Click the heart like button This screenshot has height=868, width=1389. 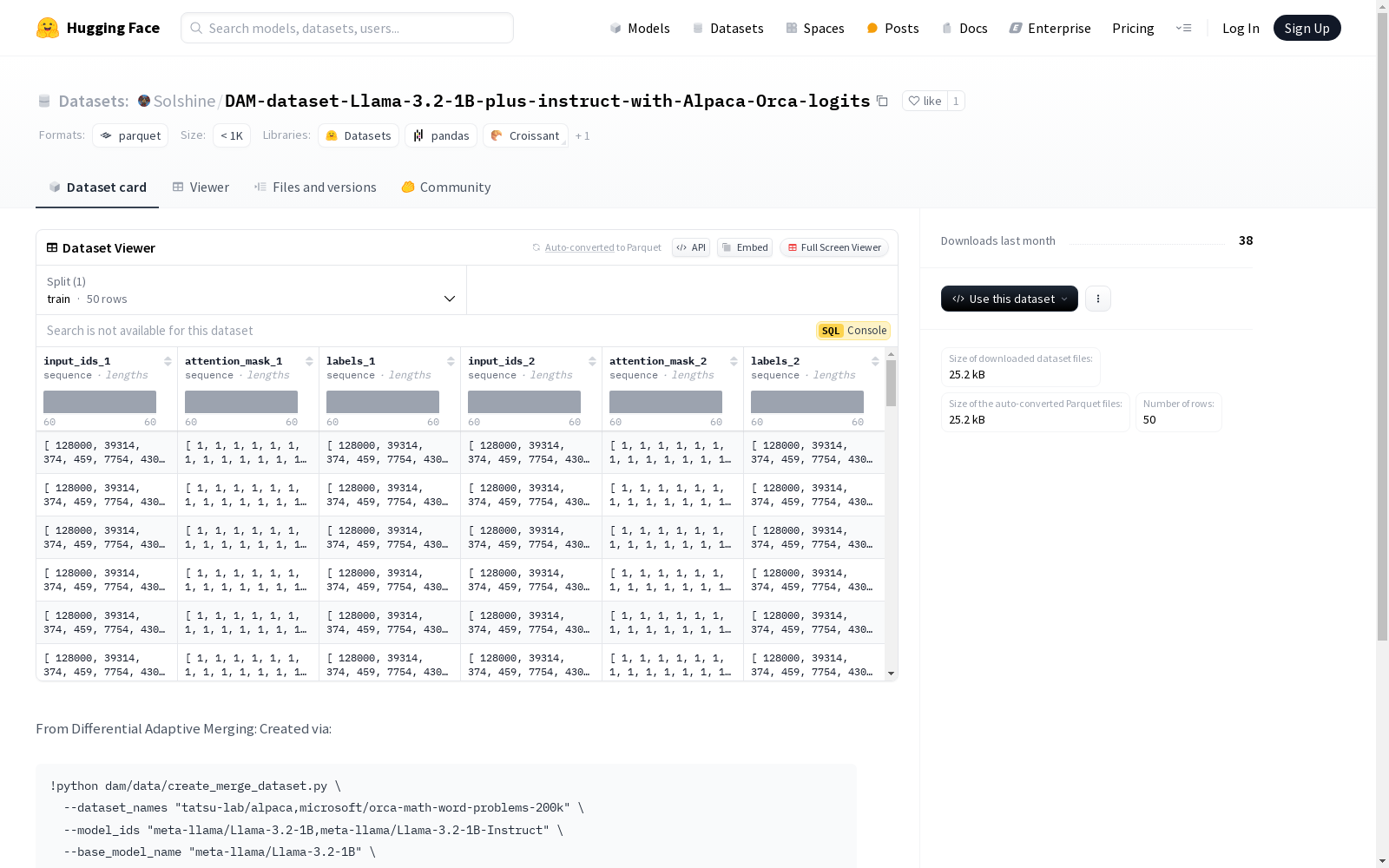pyautogui.click(x=925, y=101)
